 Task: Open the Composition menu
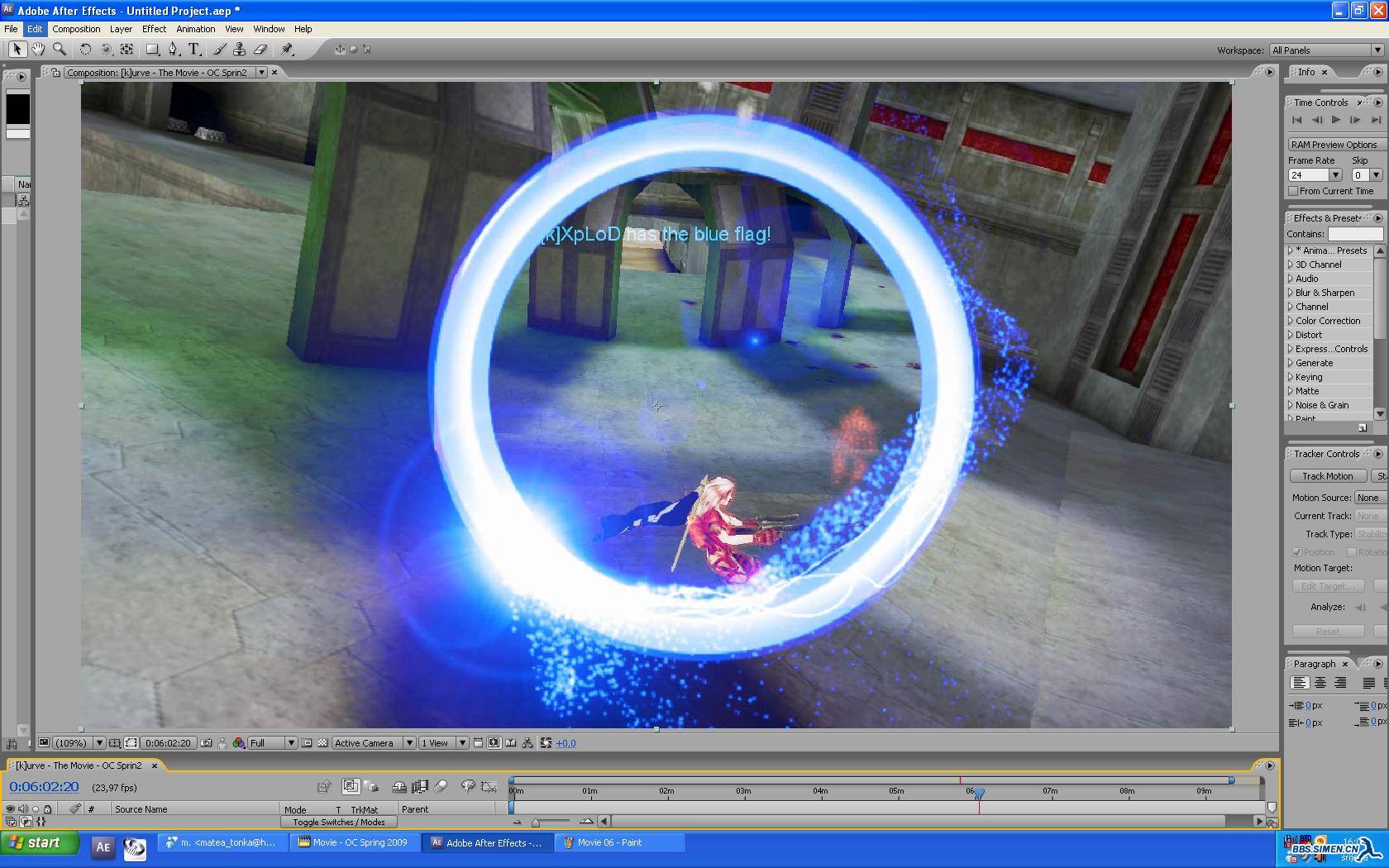coord(76,29)
